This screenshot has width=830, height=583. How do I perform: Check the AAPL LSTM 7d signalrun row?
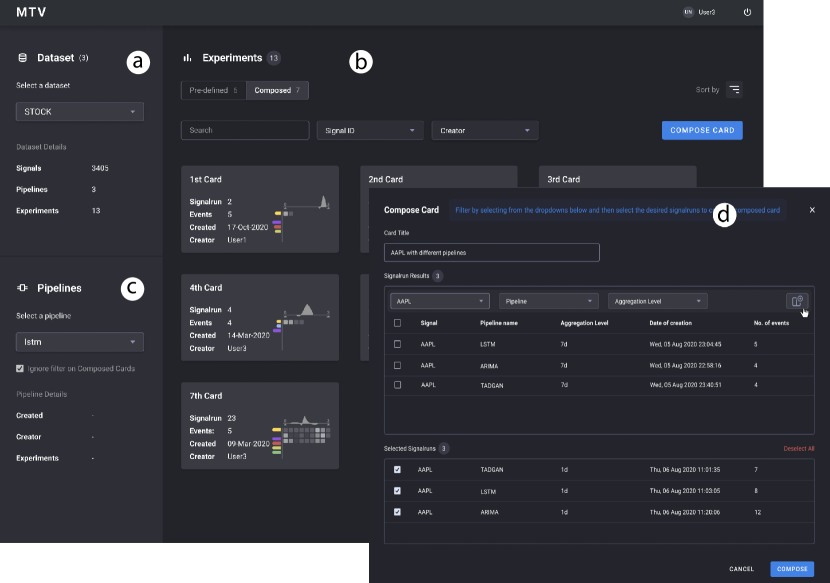click(398, 344)
